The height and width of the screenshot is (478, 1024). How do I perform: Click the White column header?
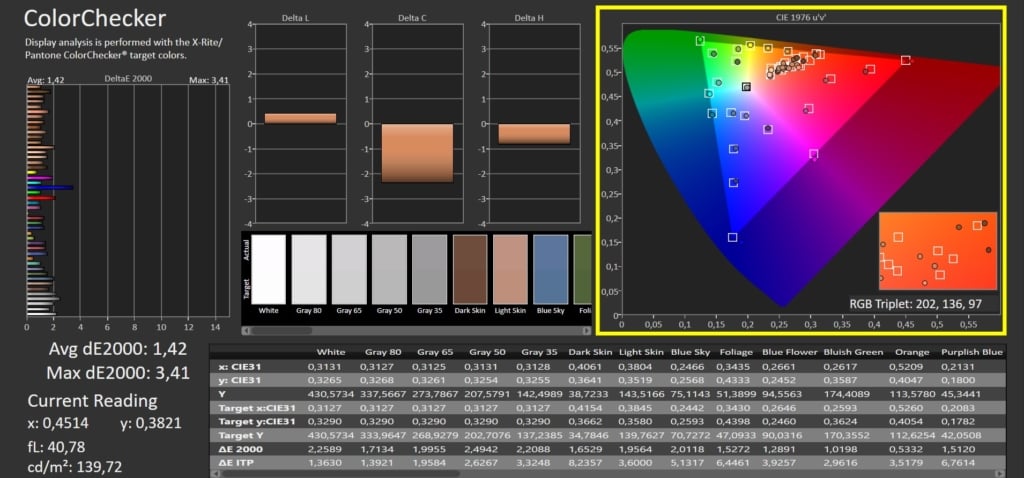coord(332,352)
